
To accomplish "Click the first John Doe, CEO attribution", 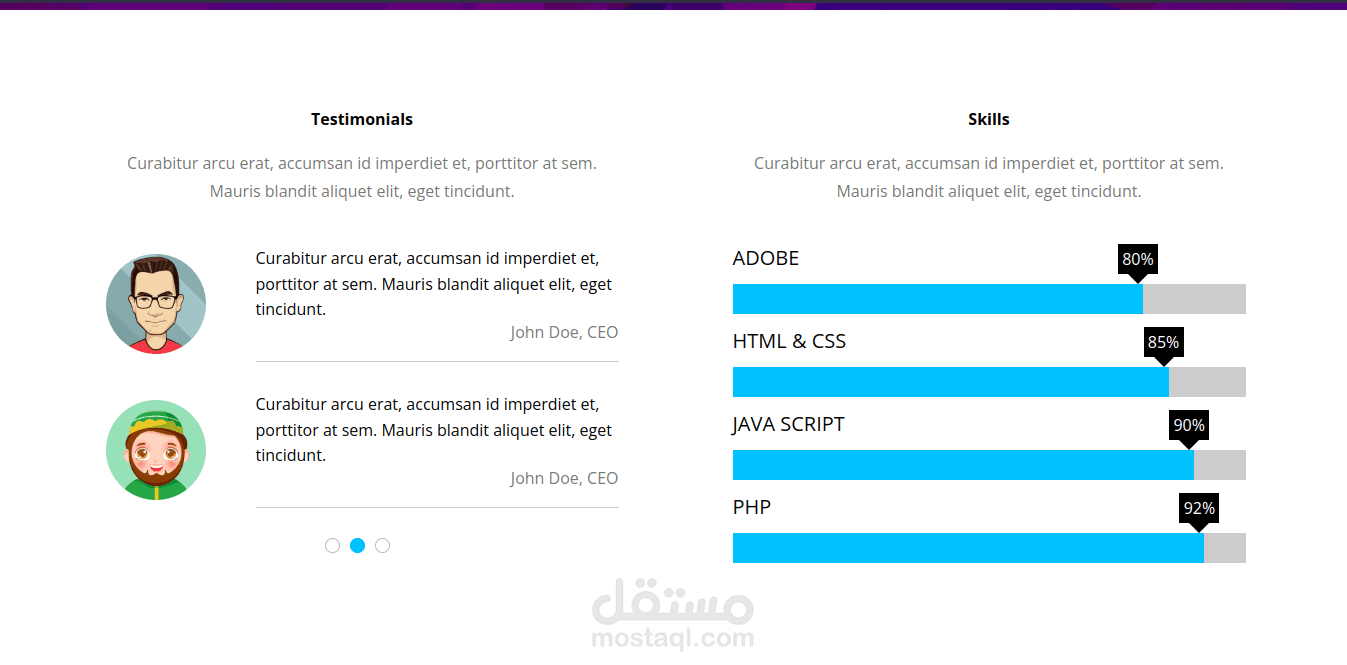I will coord(564,332).
